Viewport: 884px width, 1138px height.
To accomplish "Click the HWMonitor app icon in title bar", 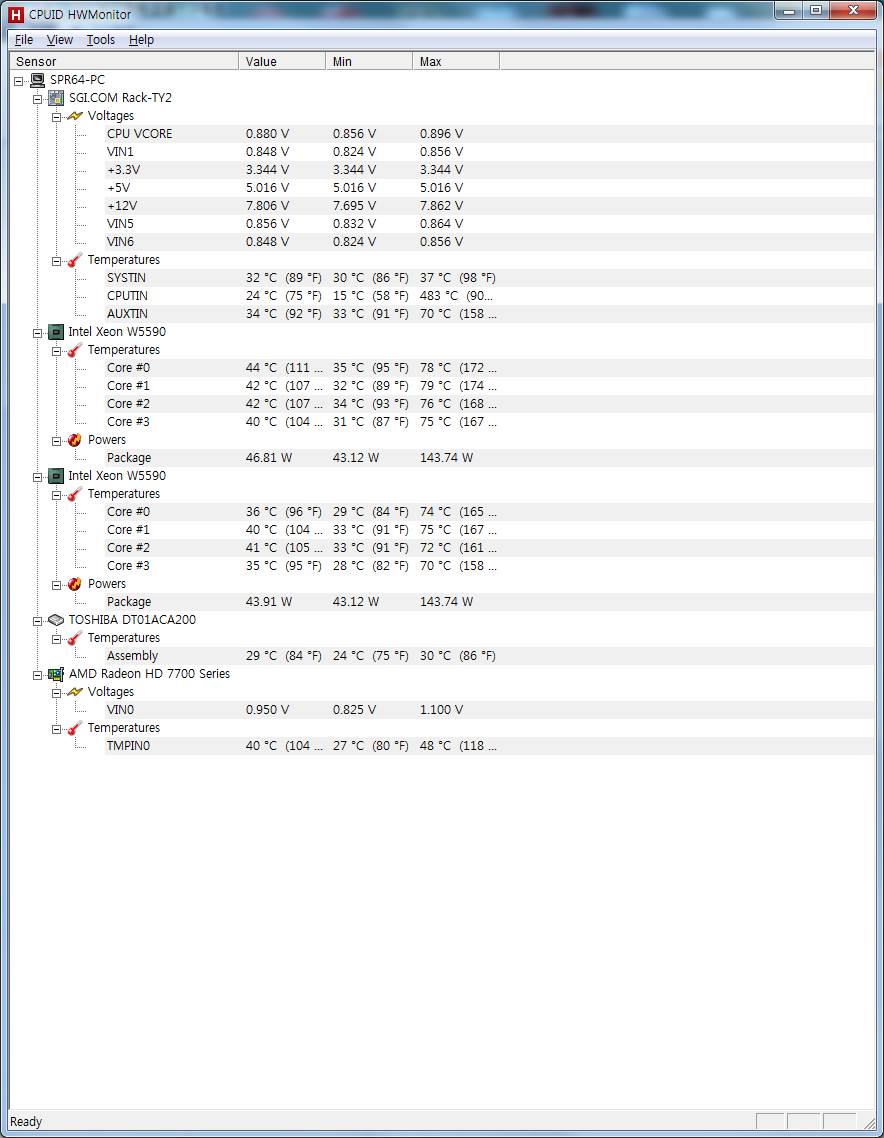I will click(15, 15).
